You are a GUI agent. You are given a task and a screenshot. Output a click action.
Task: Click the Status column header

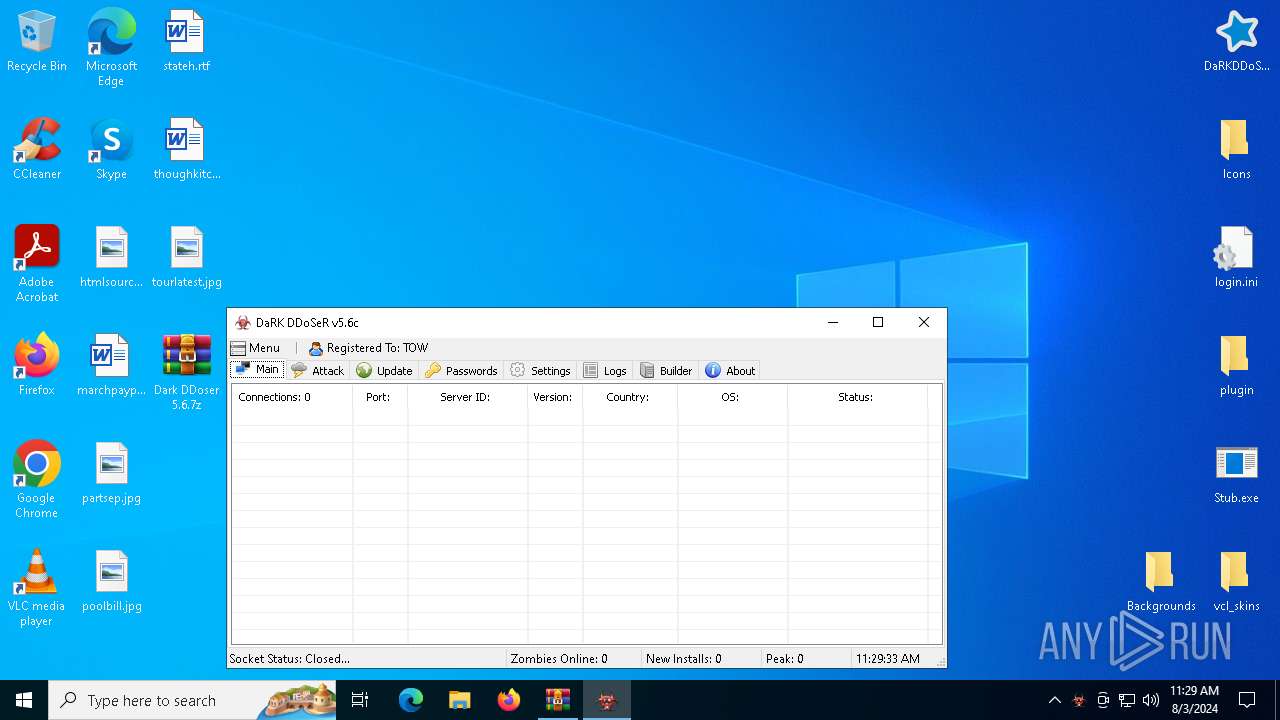point(857,397)
